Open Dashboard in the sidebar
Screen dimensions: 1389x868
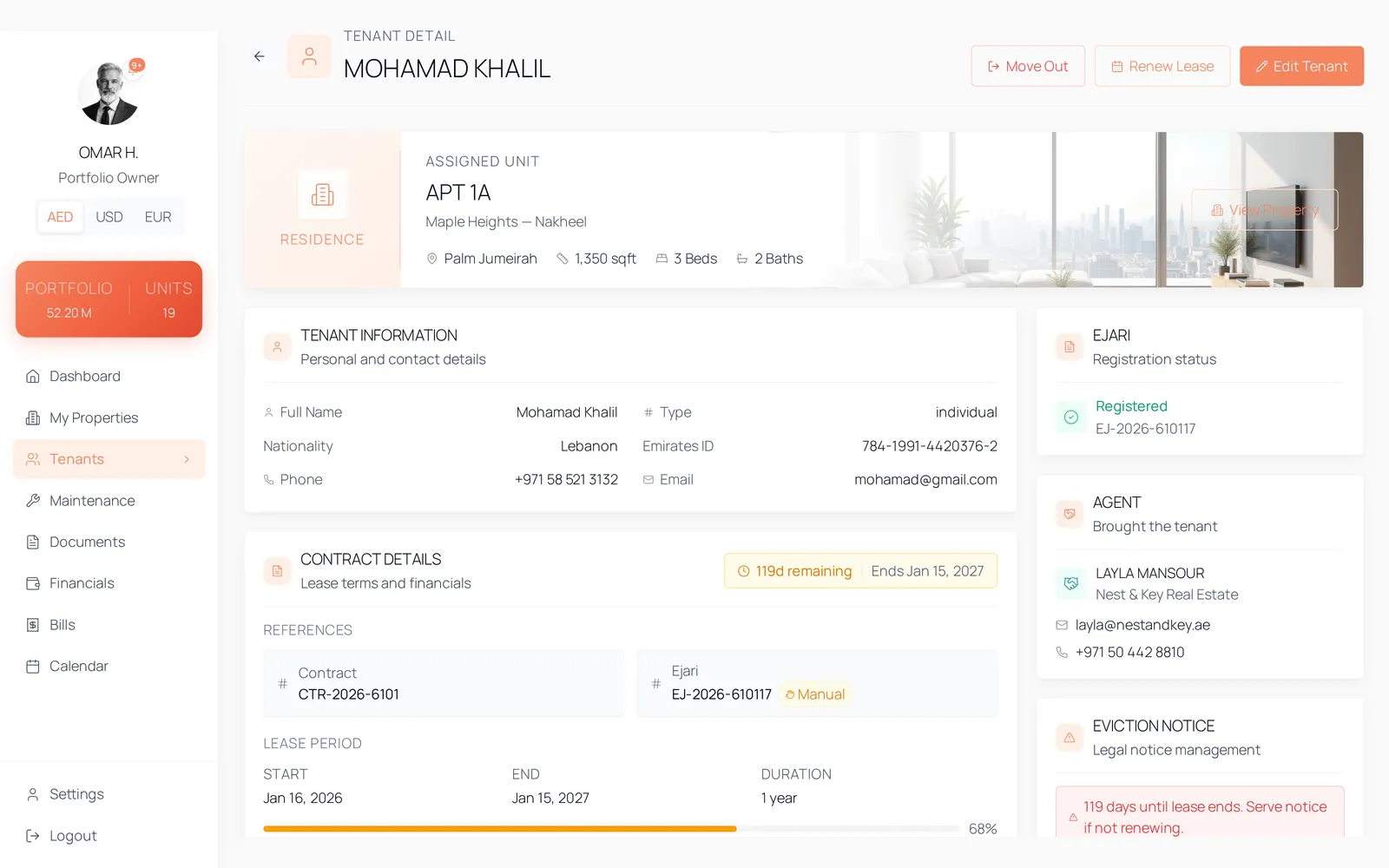click(109, 376)
